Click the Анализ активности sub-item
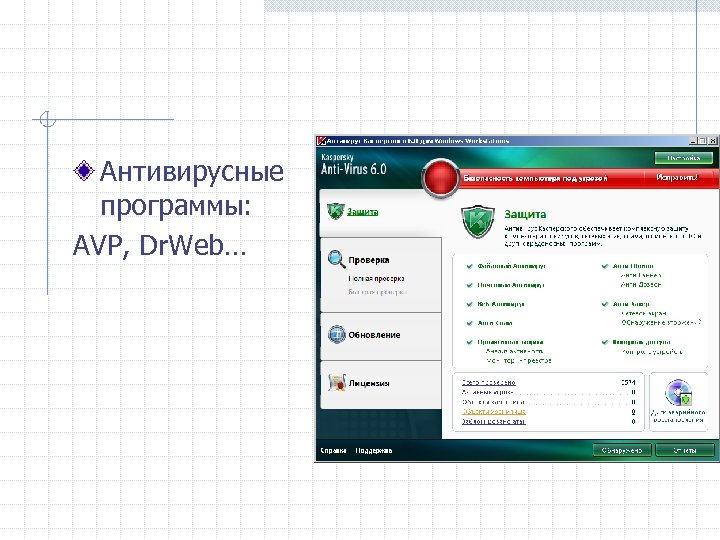720x540 pixels. [514, 351]
